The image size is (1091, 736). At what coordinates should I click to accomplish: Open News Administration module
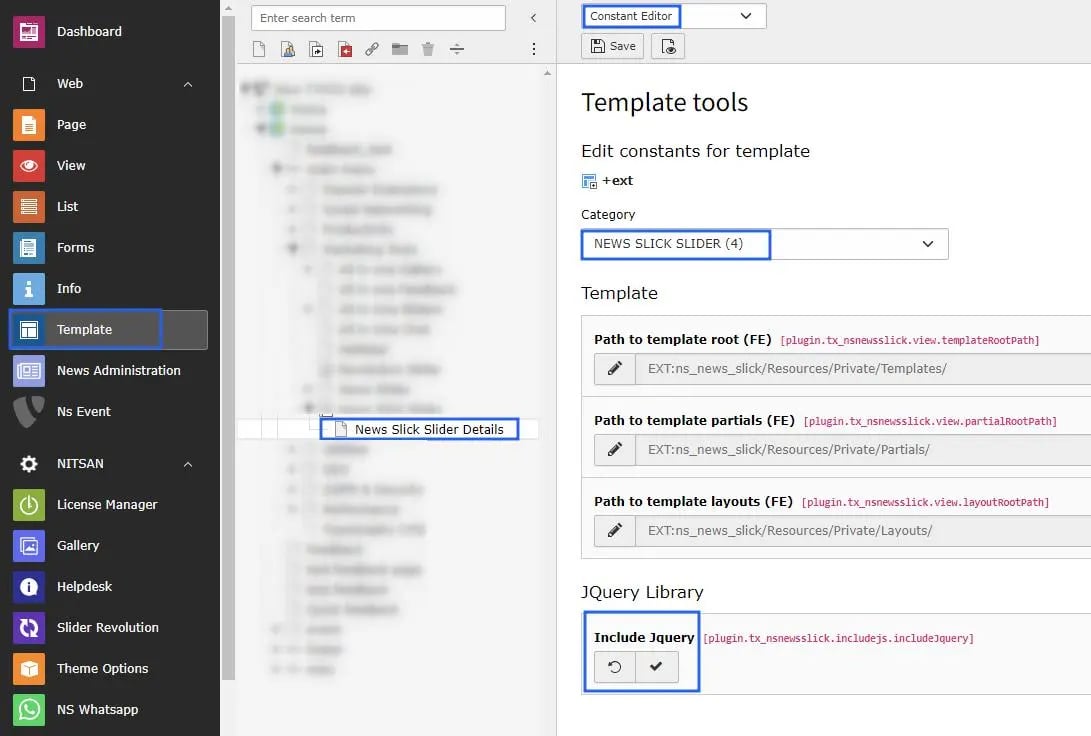coord(97,371)
